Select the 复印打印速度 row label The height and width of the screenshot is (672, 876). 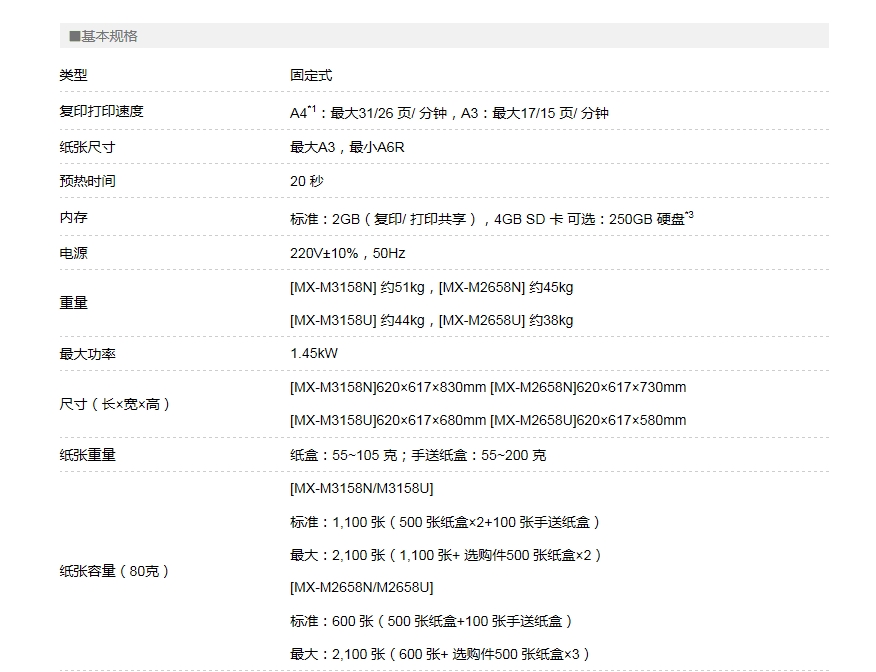101,111
